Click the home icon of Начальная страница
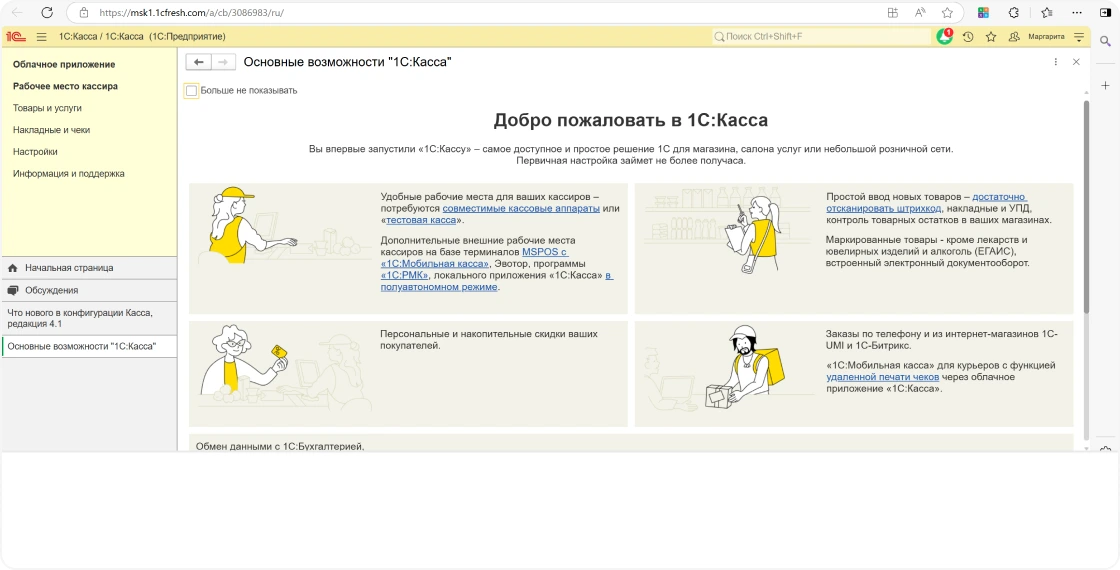This screenshot has height=570, width=1120. click(12, 268)
